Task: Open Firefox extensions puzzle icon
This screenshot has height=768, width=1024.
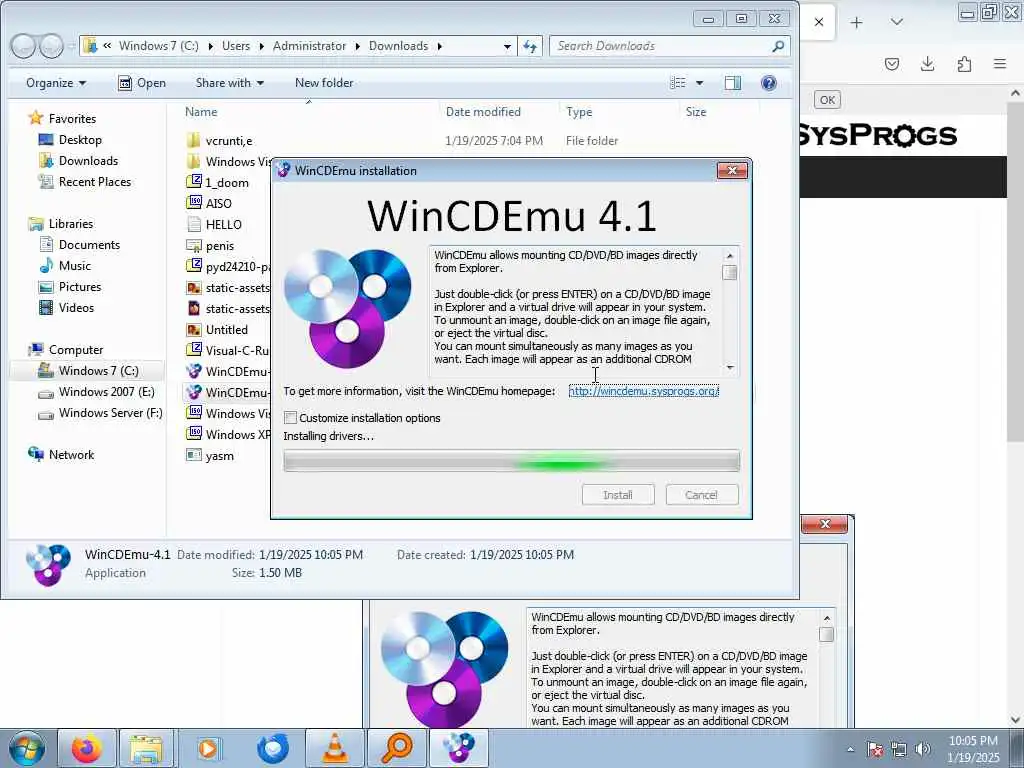Action: (x=964, y=63)
